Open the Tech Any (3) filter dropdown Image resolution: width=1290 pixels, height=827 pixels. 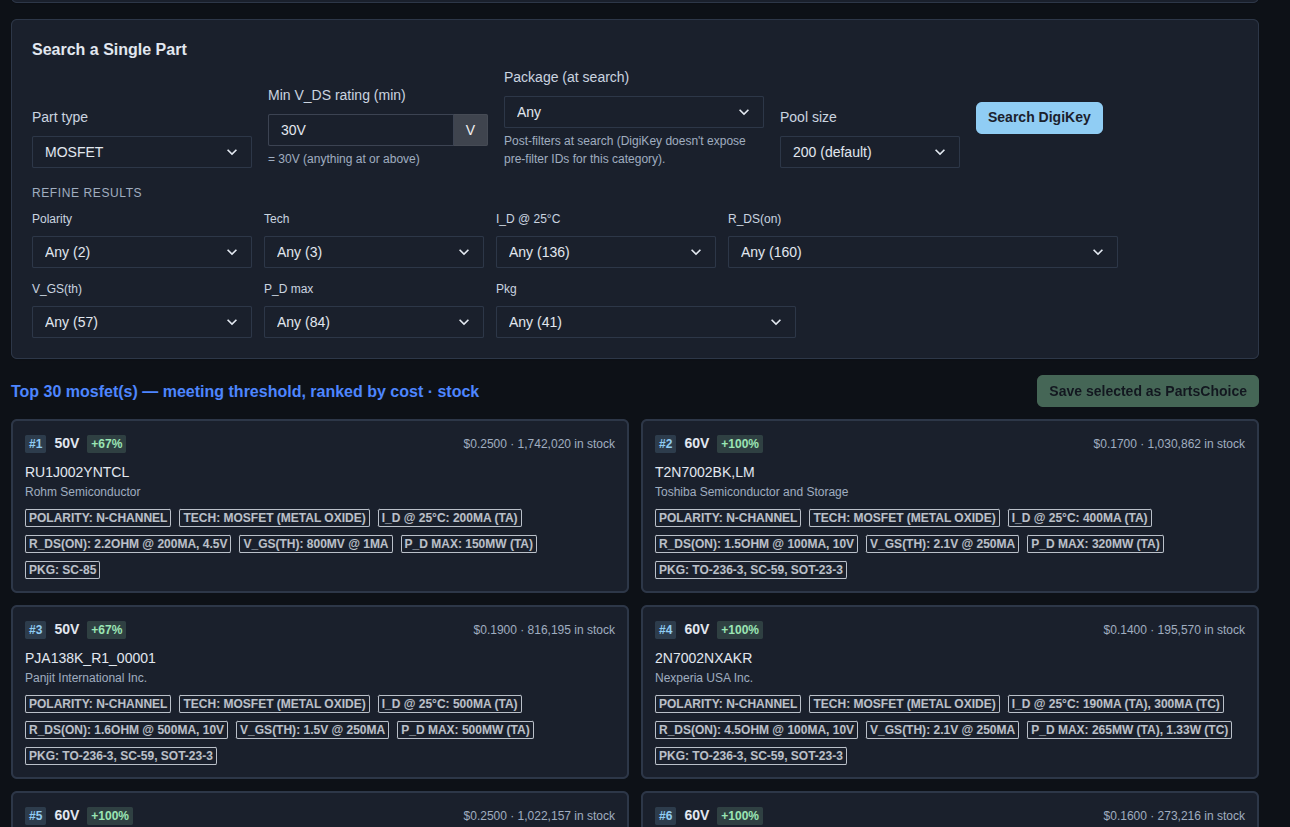pos(374,252)
